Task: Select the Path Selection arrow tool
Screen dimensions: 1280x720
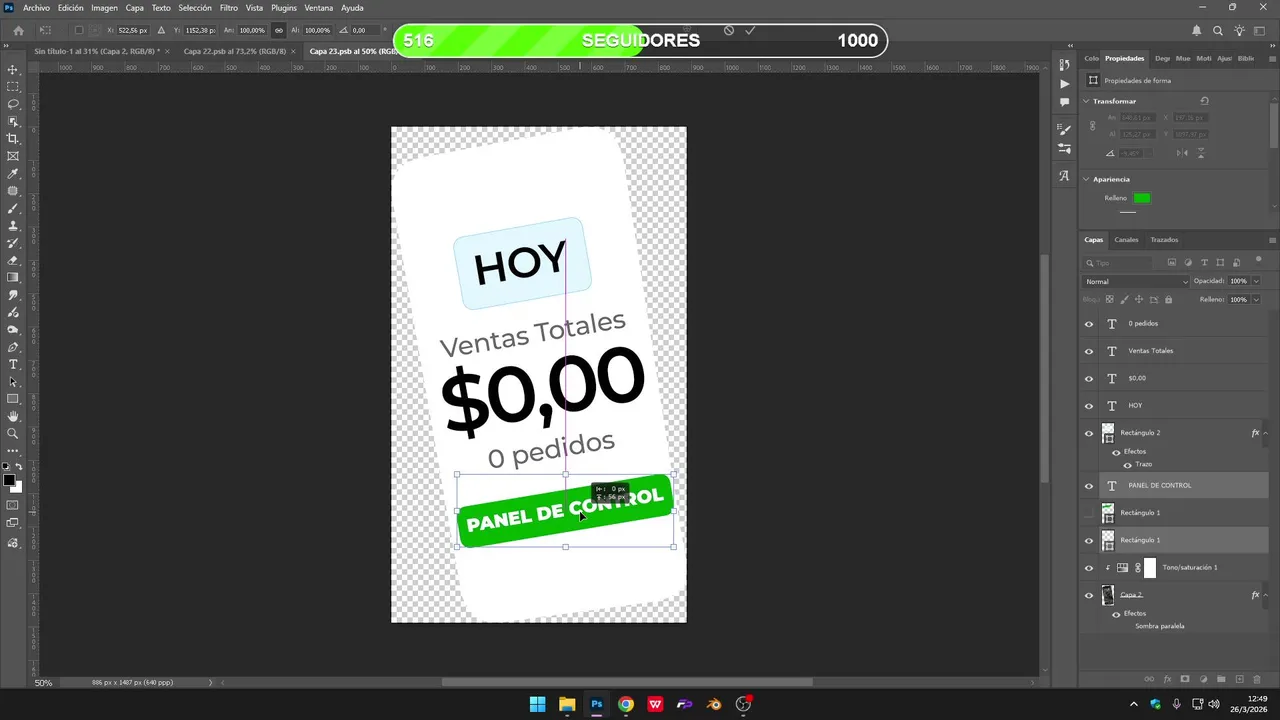Action: point(13,382)
